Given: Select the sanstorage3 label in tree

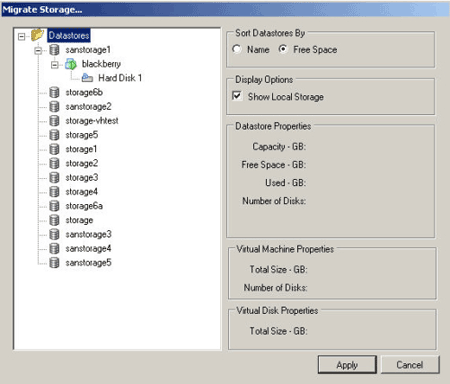Looking at the screenshot, I should [x=88, y=234].
